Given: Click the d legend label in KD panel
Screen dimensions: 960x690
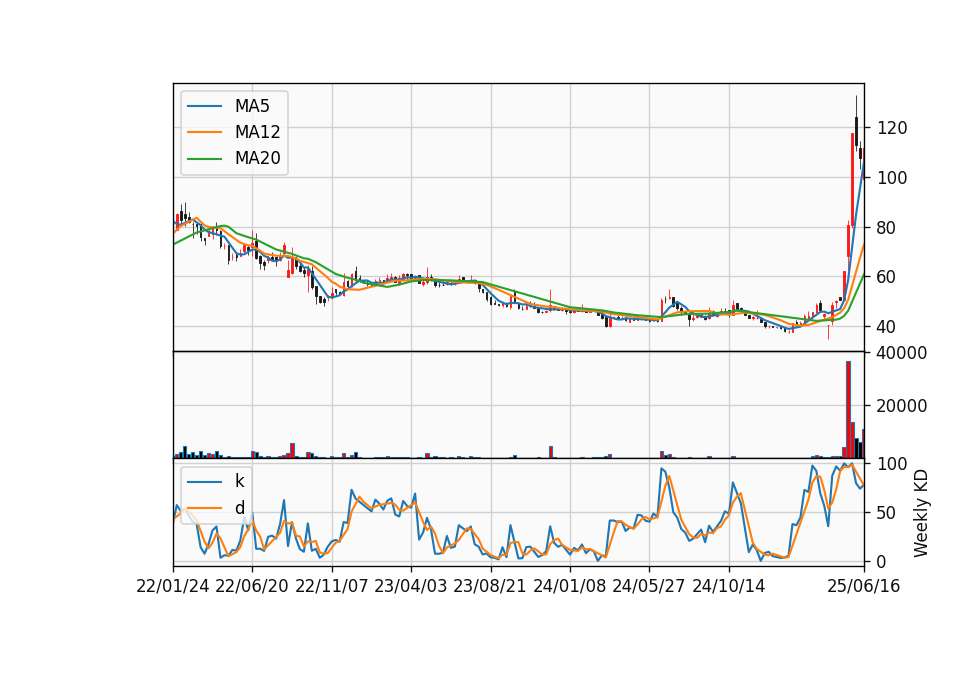Looking at the screenshot, I should [x=239, y=508].
